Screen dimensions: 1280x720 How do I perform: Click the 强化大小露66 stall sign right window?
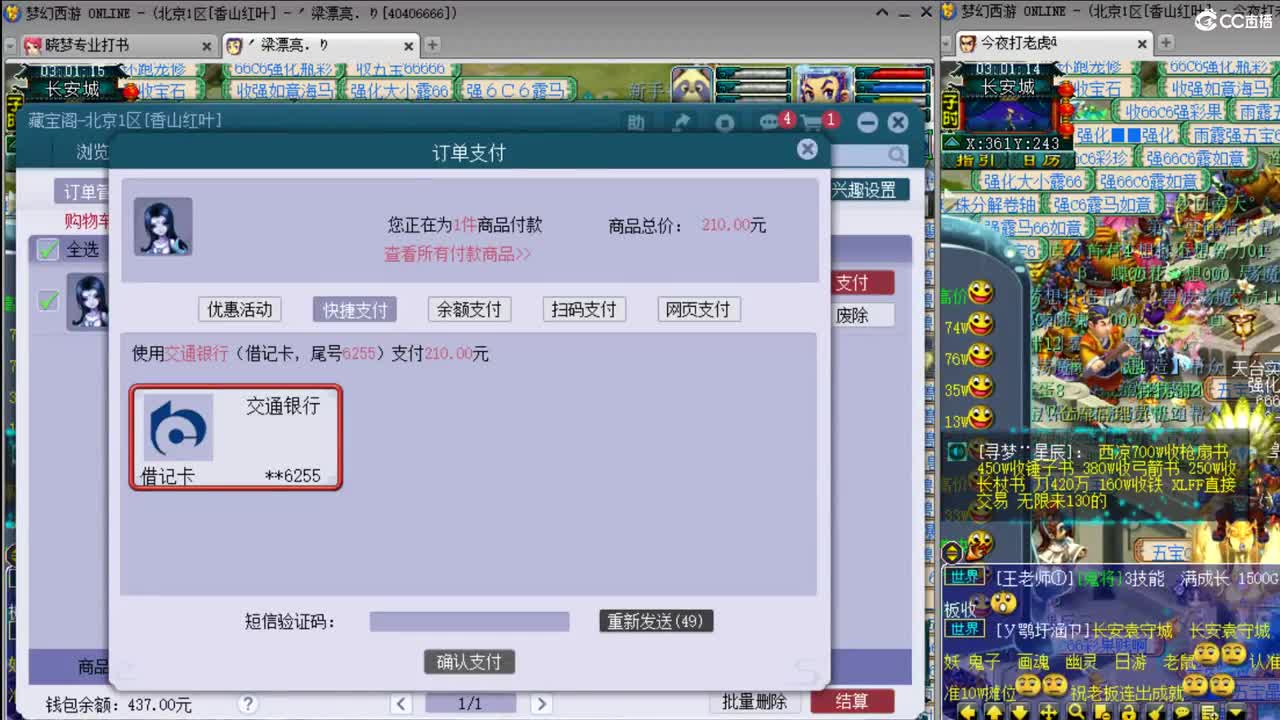pyautogui.click(x=1032, y=181)
